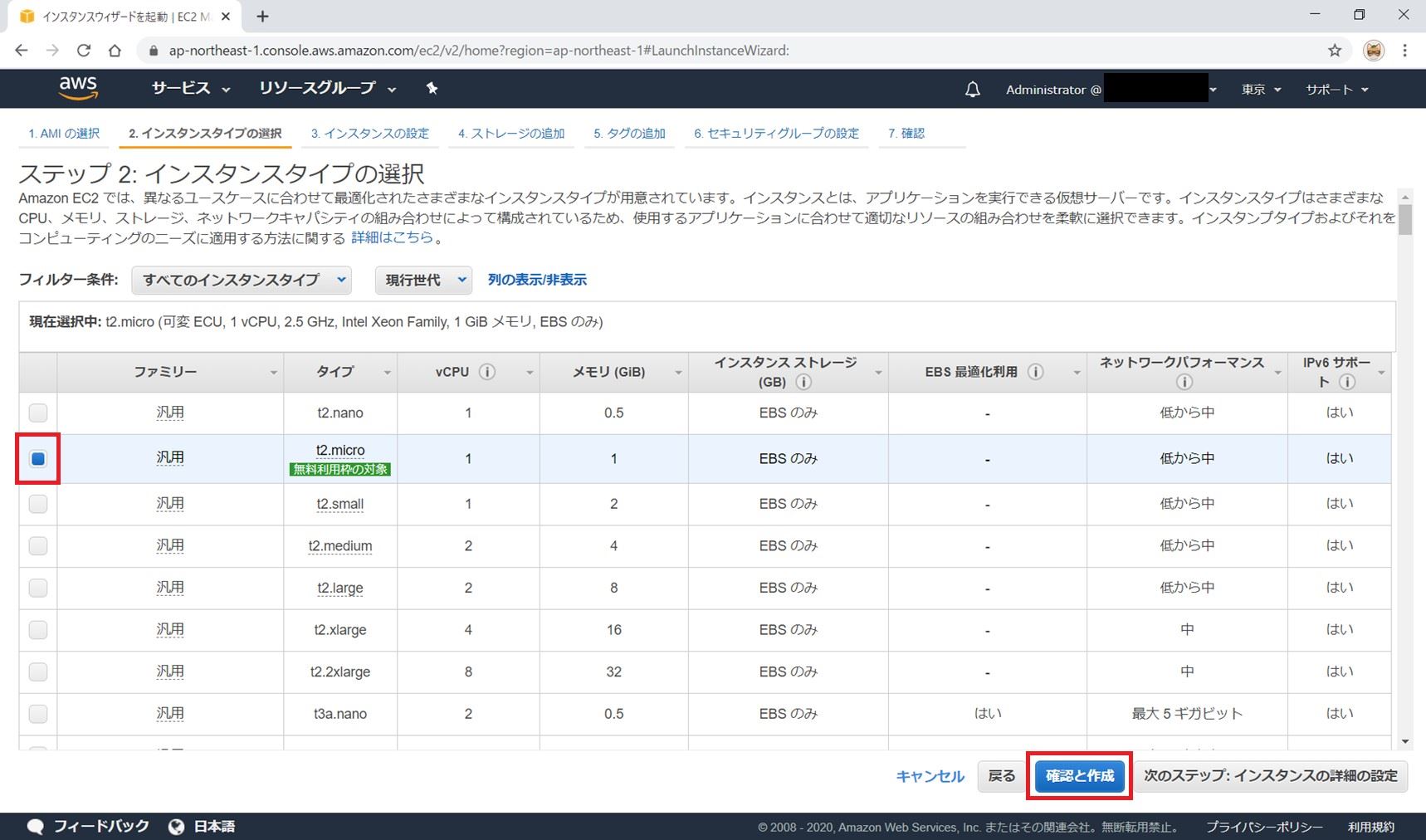Open the Chrome profile avatar
Screen dimensions: 1426x840
tap(1374, 51)
